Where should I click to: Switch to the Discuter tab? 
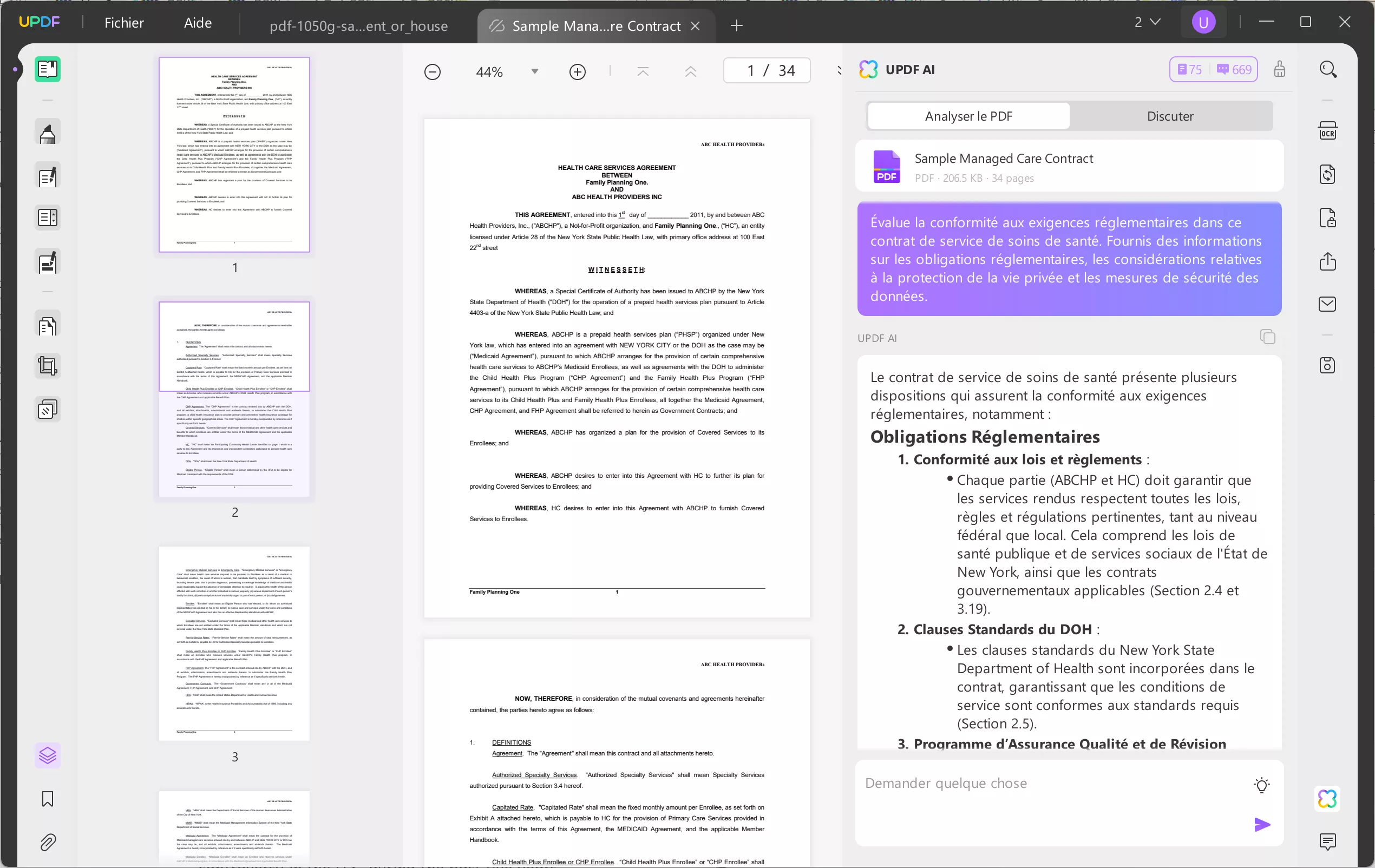[x=1169, y=116]
